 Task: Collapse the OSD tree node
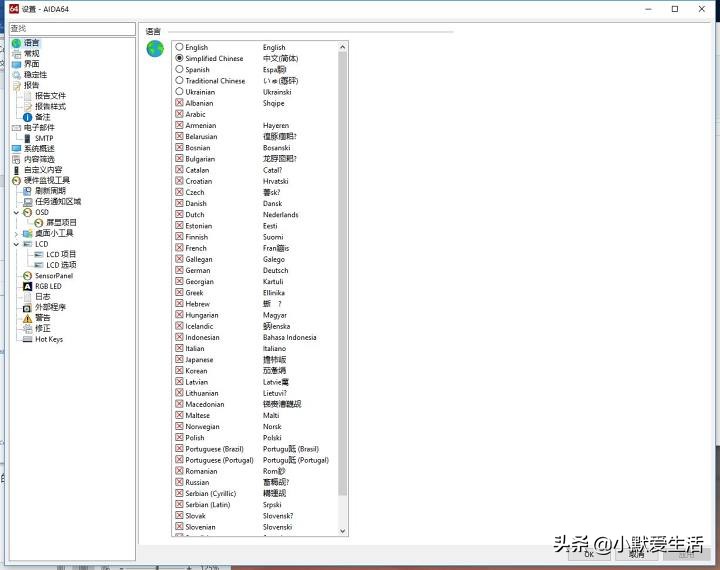(16, 213)
